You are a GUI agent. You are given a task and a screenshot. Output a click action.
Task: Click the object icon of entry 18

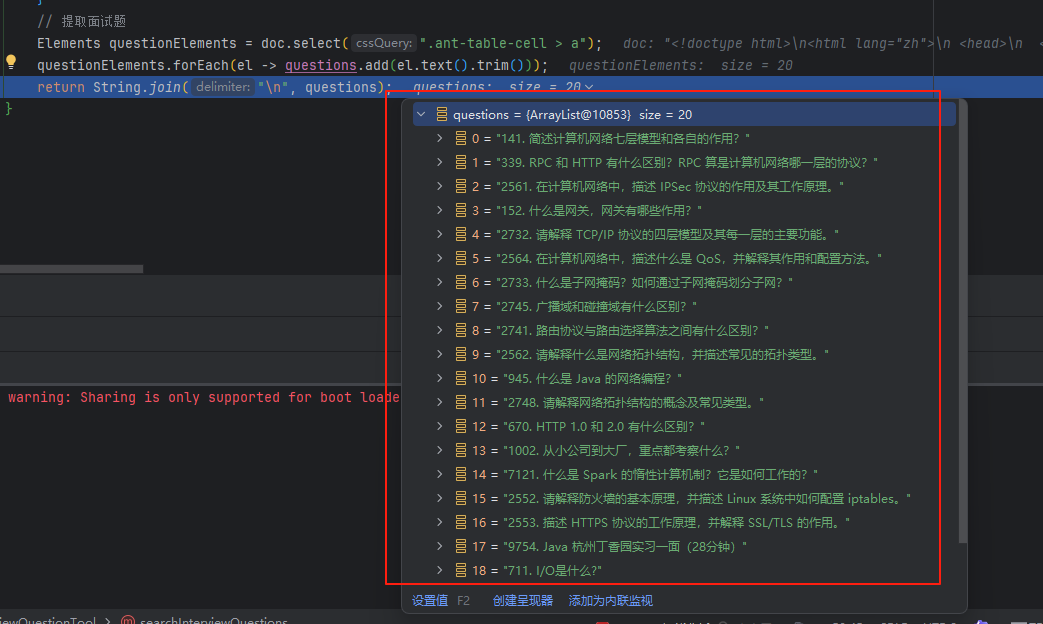pos(460,570)
